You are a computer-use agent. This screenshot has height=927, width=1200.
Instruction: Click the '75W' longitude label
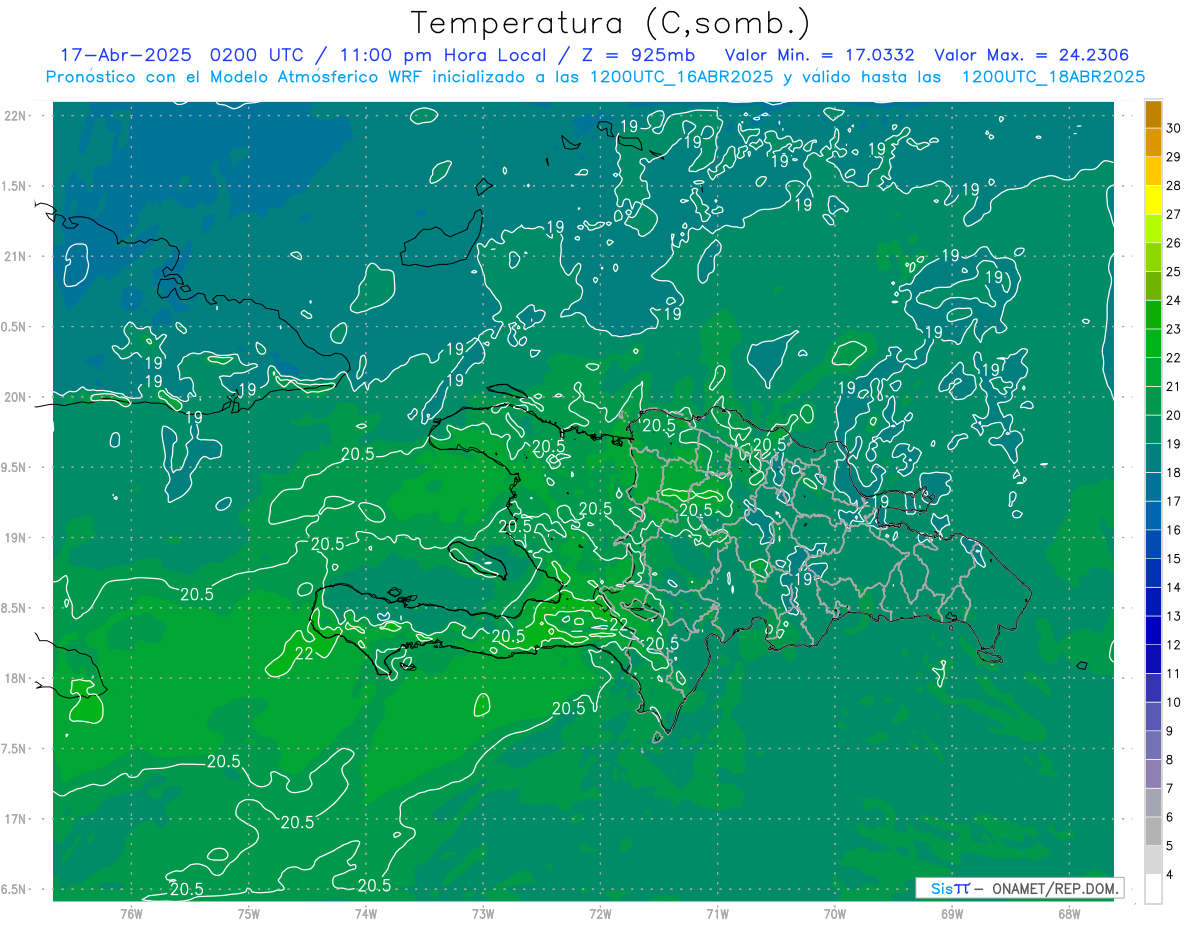[x=248, y=912]
